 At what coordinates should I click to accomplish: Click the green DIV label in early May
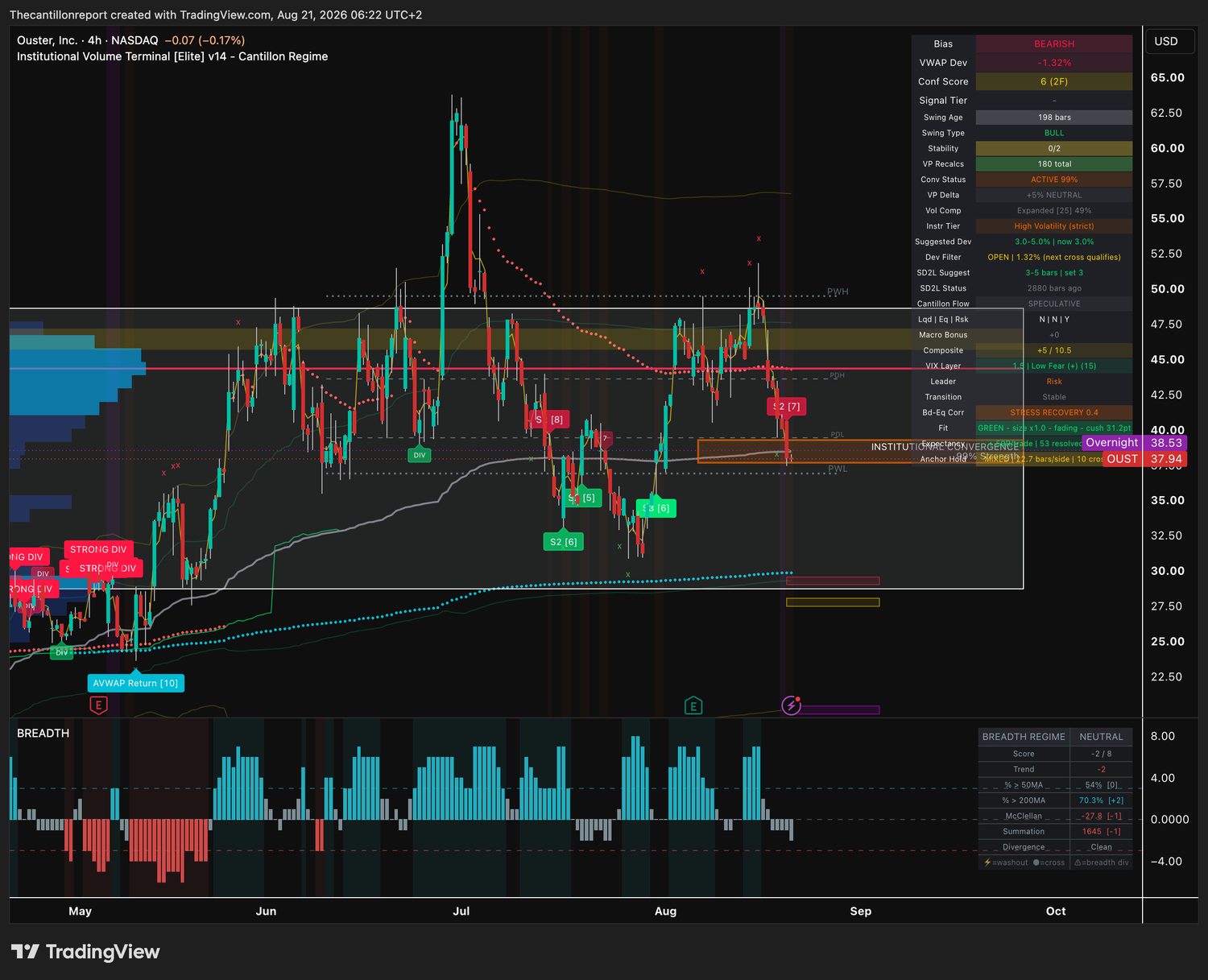[x=61, y=652]
